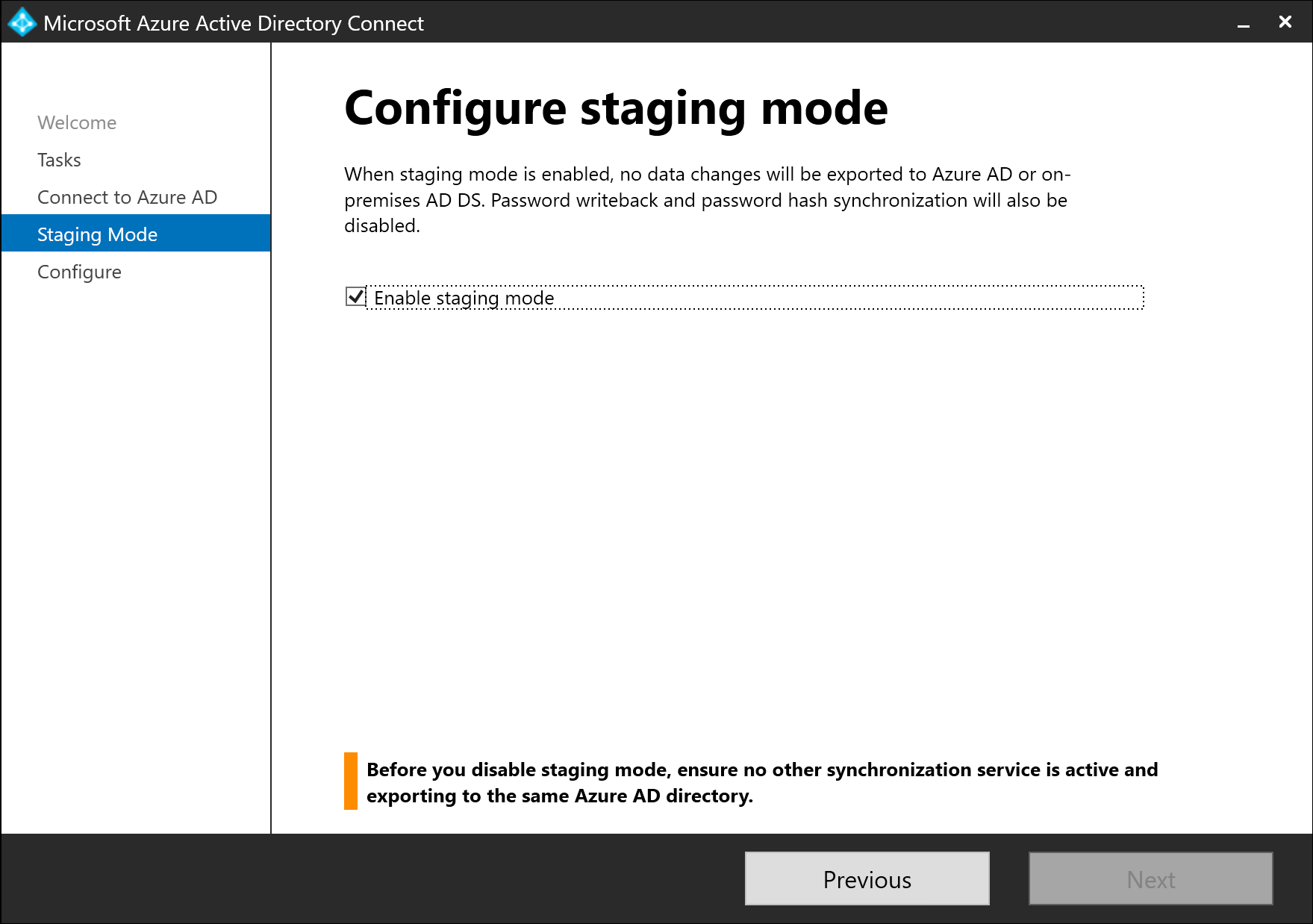Open the Connect to Azure AD step
The image size is (1313, 924).
(127, 197)
